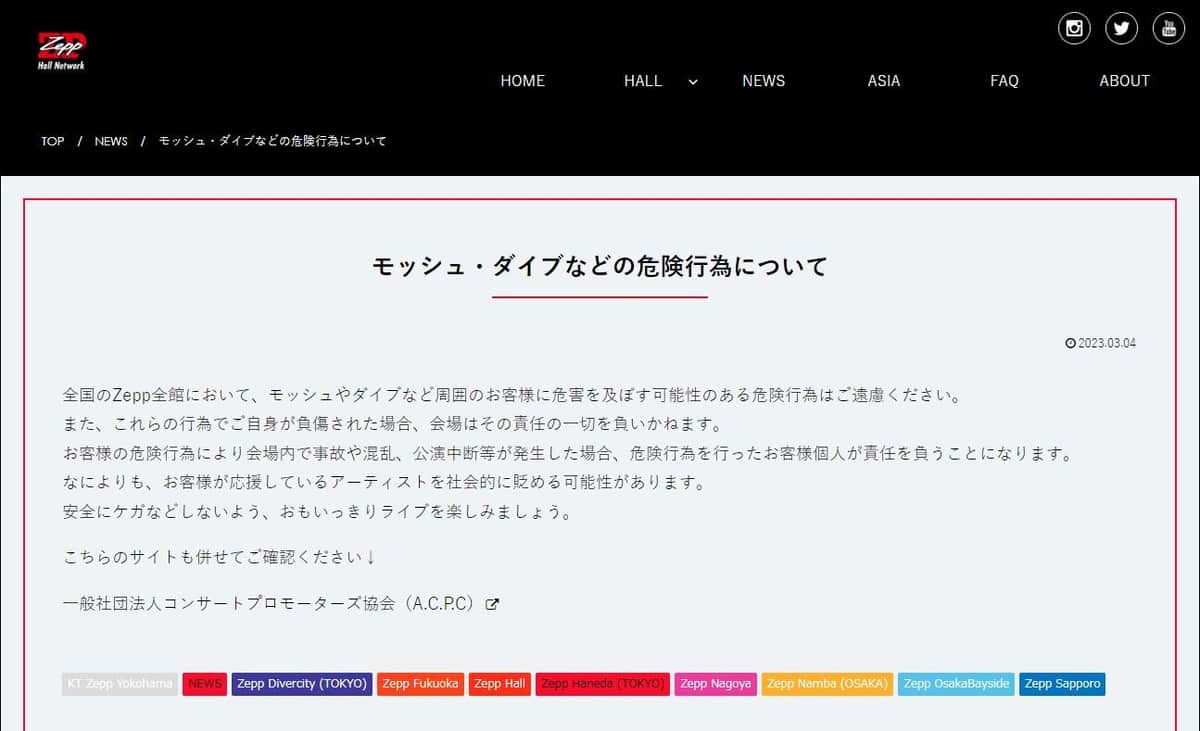Click the NEWS breadcrumb link
Image resolution: width=1200 pixels, height=731 pixels.
point(111,141)
